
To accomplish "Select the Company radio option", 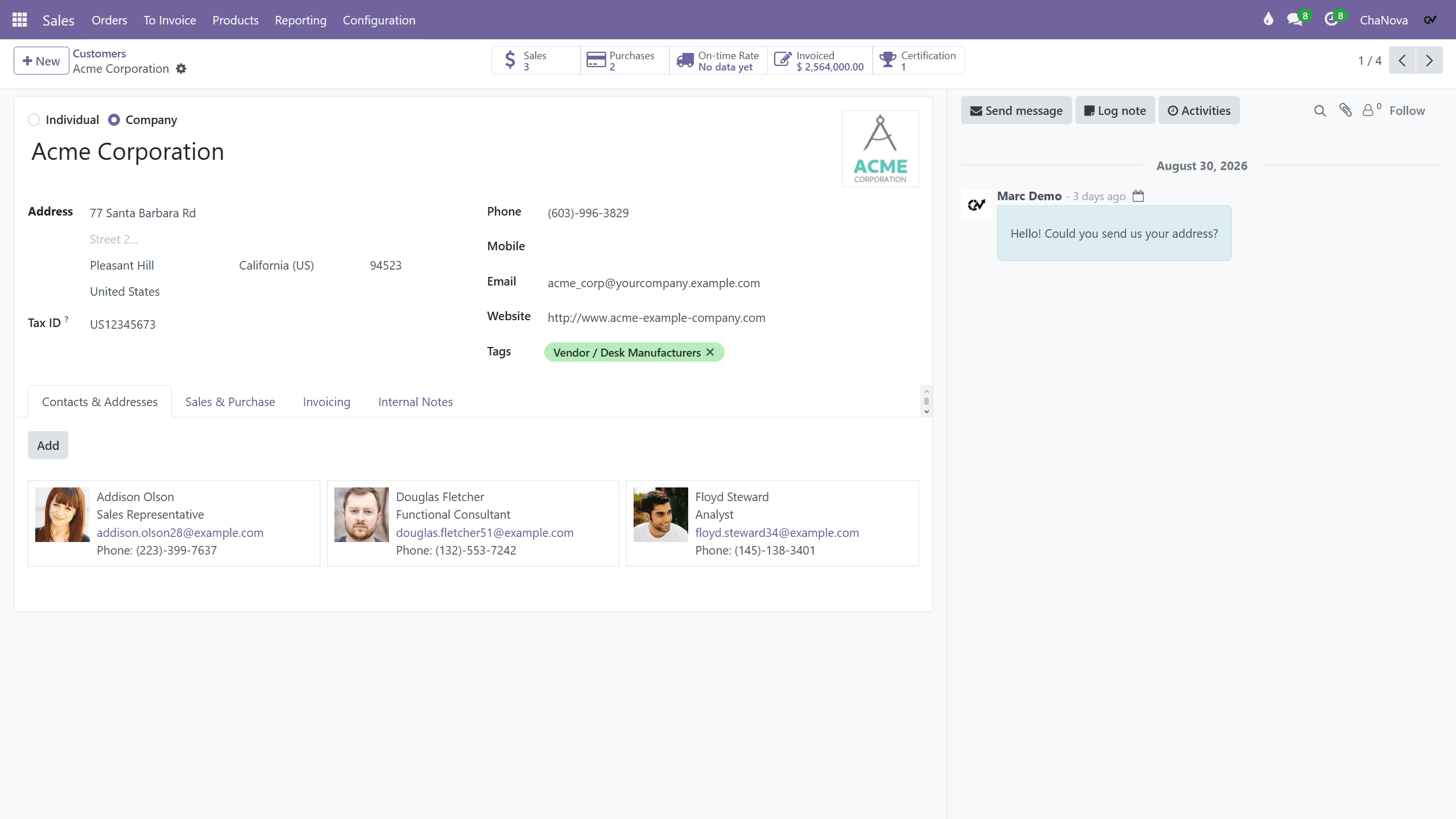I will pyautogui.click(x=114, y=120).
